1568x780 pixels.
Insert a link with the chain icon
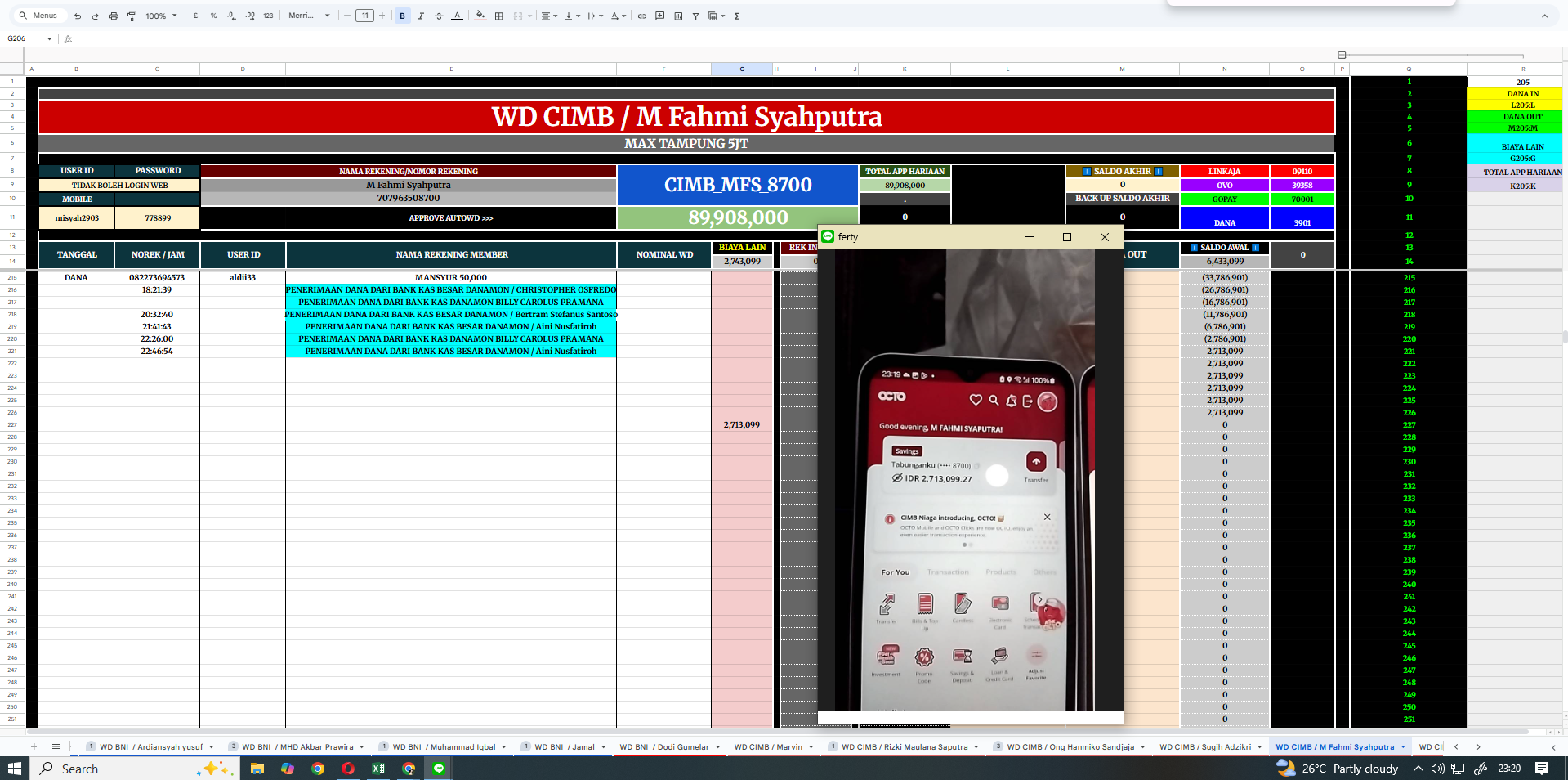pos(641,16)
